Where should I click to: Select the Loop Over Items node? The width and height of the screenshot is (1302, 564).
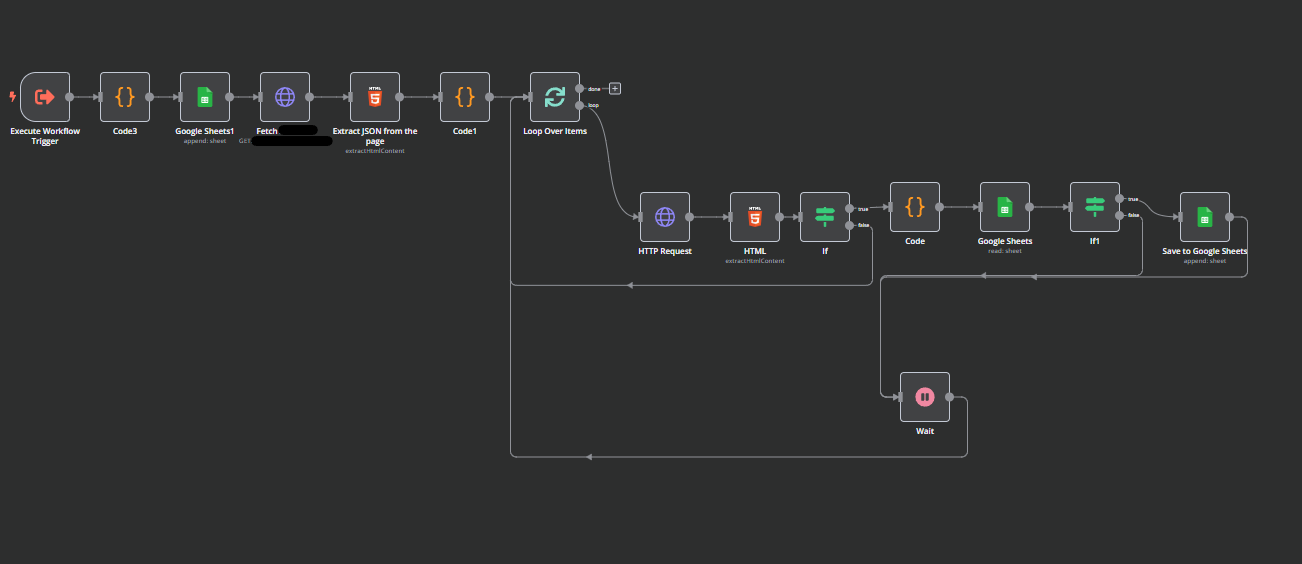[555, 97]
